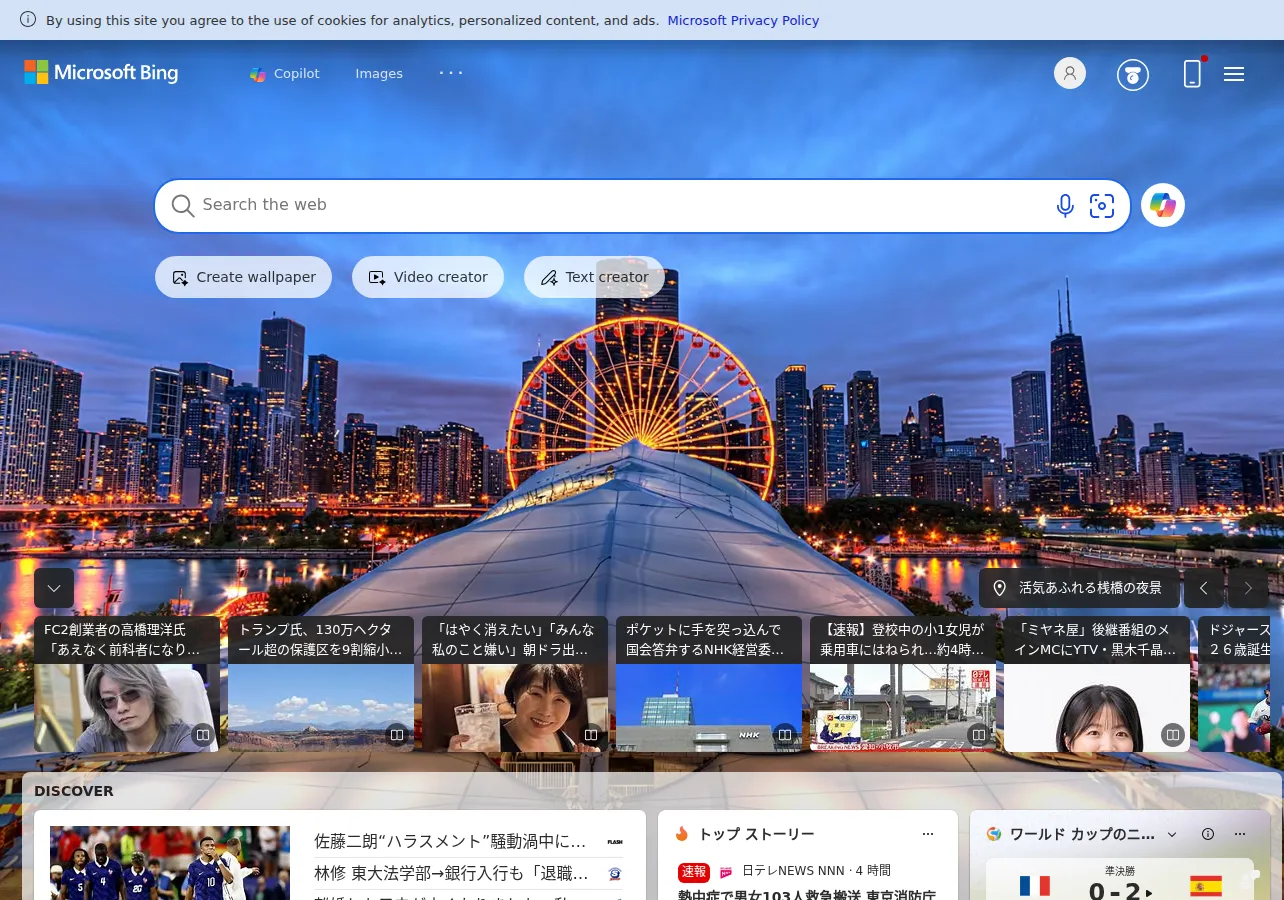Open the 「ミヤネ屋」後継番組 news card
Image resolution: width=1284 pixels, height=900 pixels.
(1097, 684)
